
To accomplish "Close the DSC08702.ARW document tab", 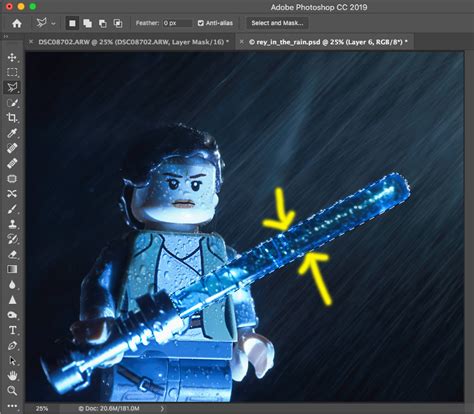I will point(31,42).
